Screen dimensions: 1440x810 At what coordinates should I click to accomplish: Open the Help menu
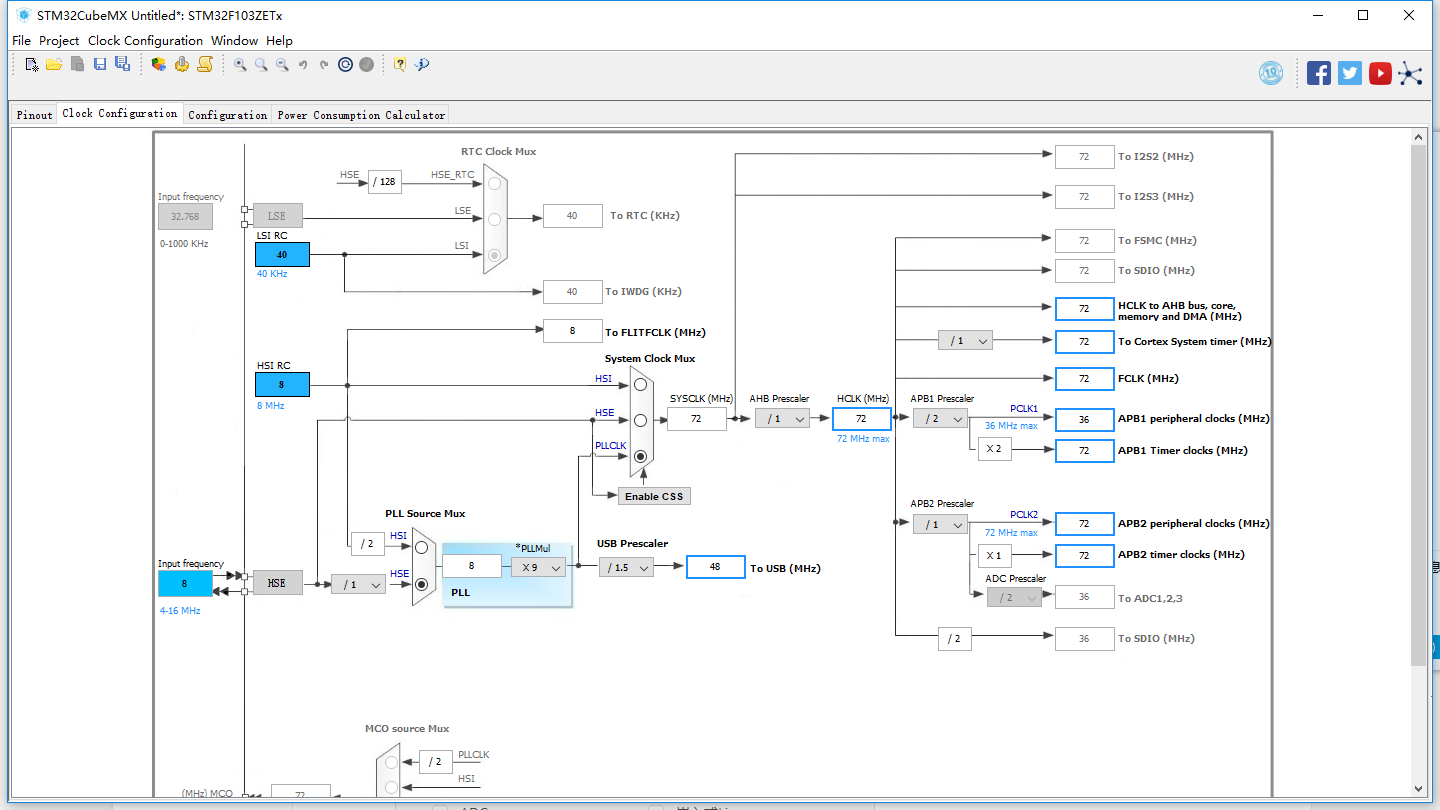tap(279, 41)
